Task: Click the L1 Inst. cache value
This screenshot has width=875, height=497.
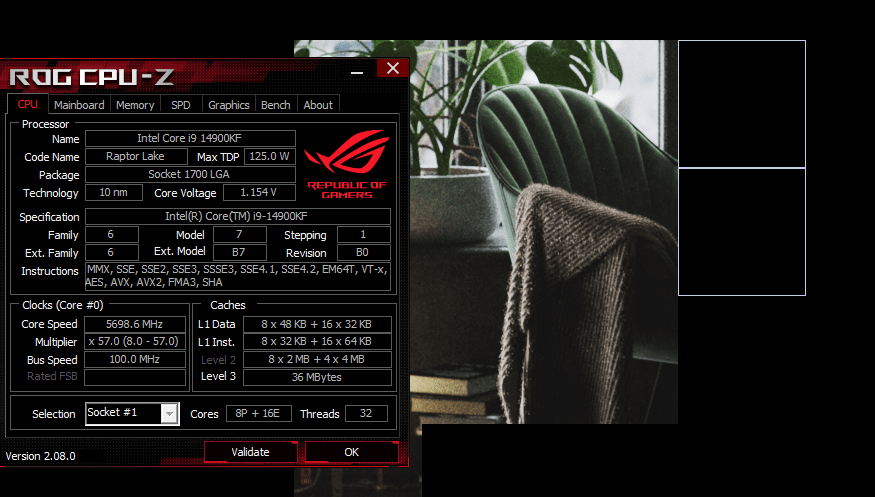Action: coord(317,341)
